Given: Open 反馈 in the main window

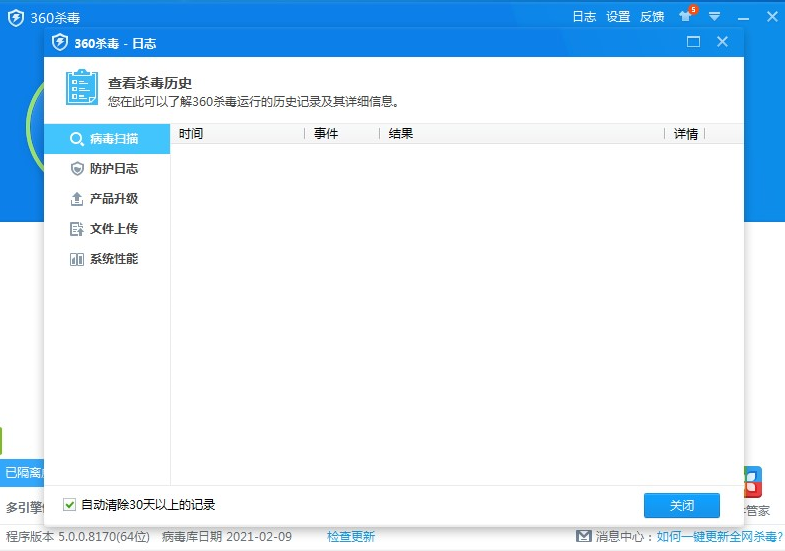Looking at the screenshot, I should point(652,17).
